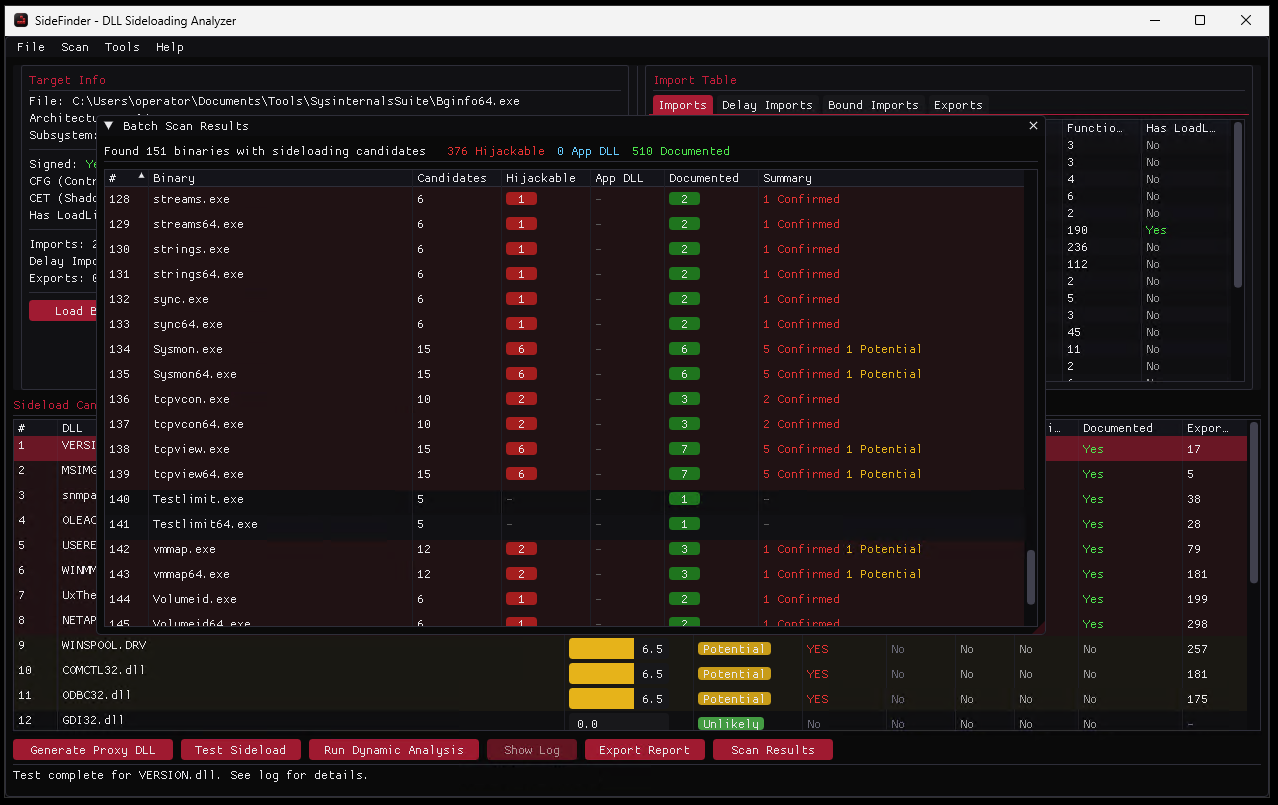The width and height of the screenshot is (1278, 805).
Task: Click the Potential badge for COMCTL32.dll
Action: click(x=734, y=674)
